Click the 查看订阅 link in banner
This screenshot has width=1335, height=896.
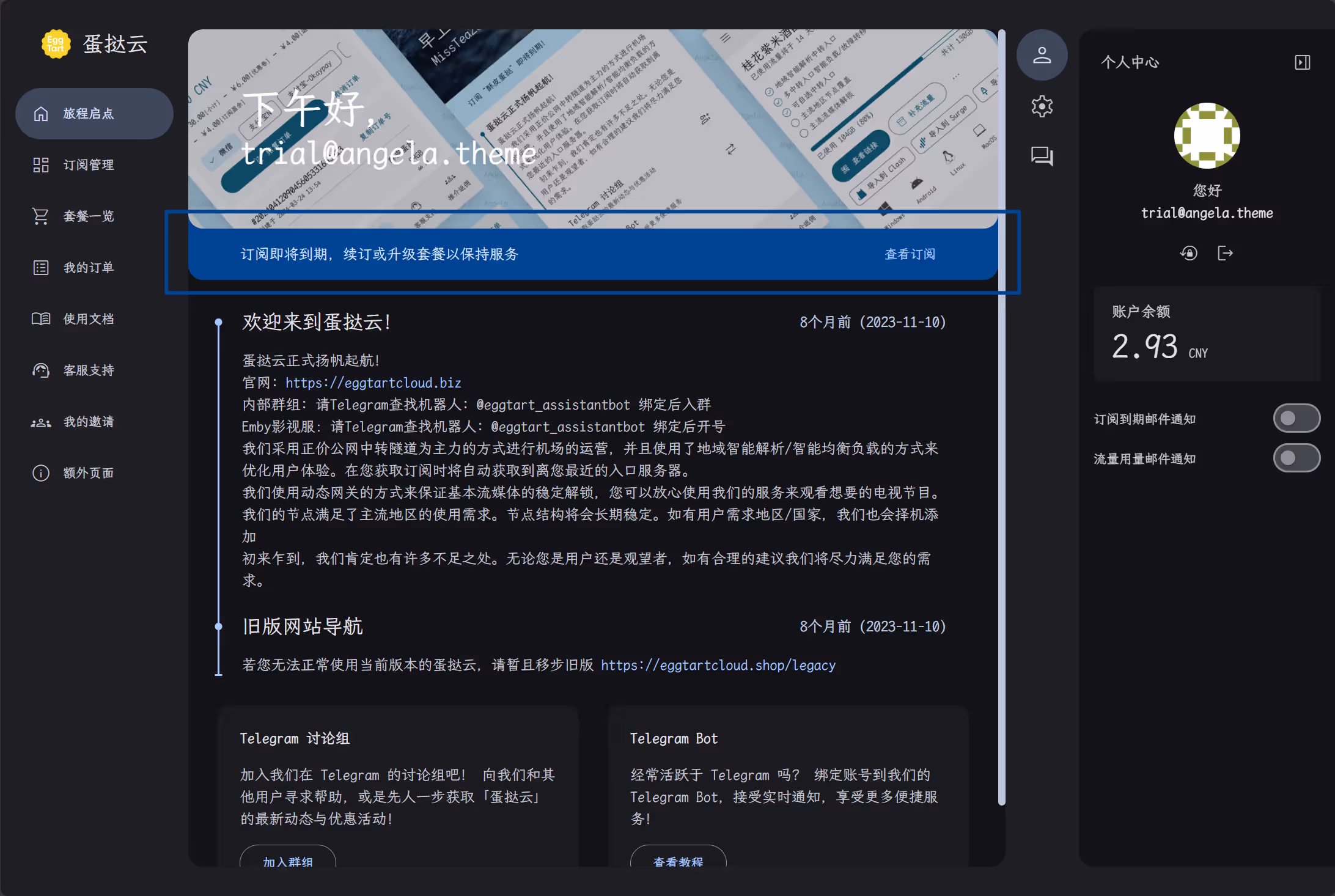coord(910,254)
